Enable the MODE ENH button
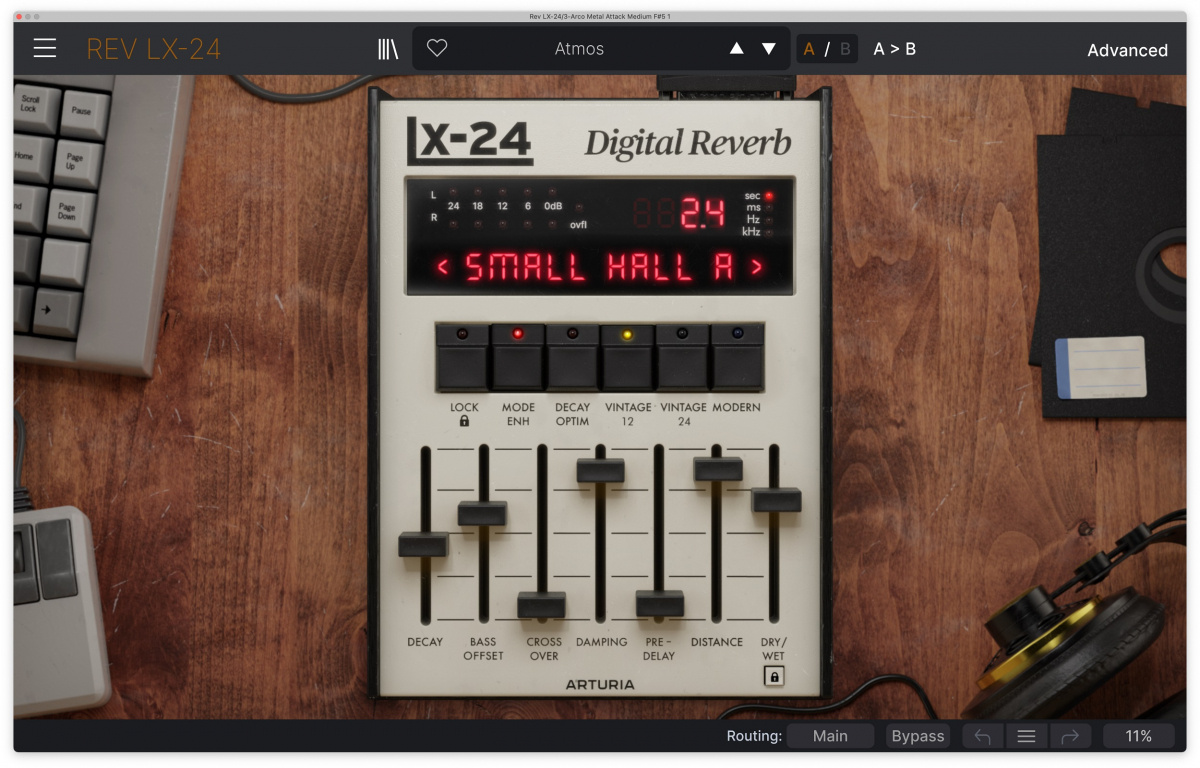1200x768 pixels. (x=519, y=357)
